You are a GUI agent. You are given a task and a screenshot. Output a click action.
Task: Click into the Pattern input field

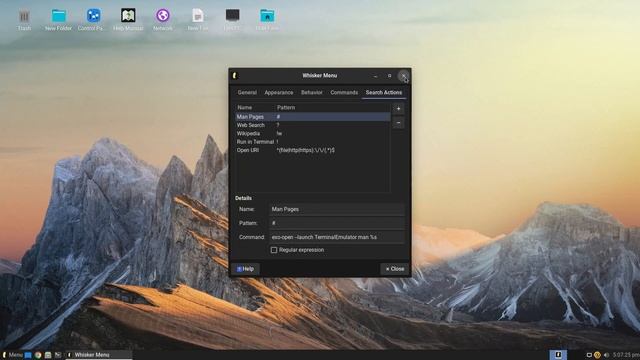tap(337, 223)
